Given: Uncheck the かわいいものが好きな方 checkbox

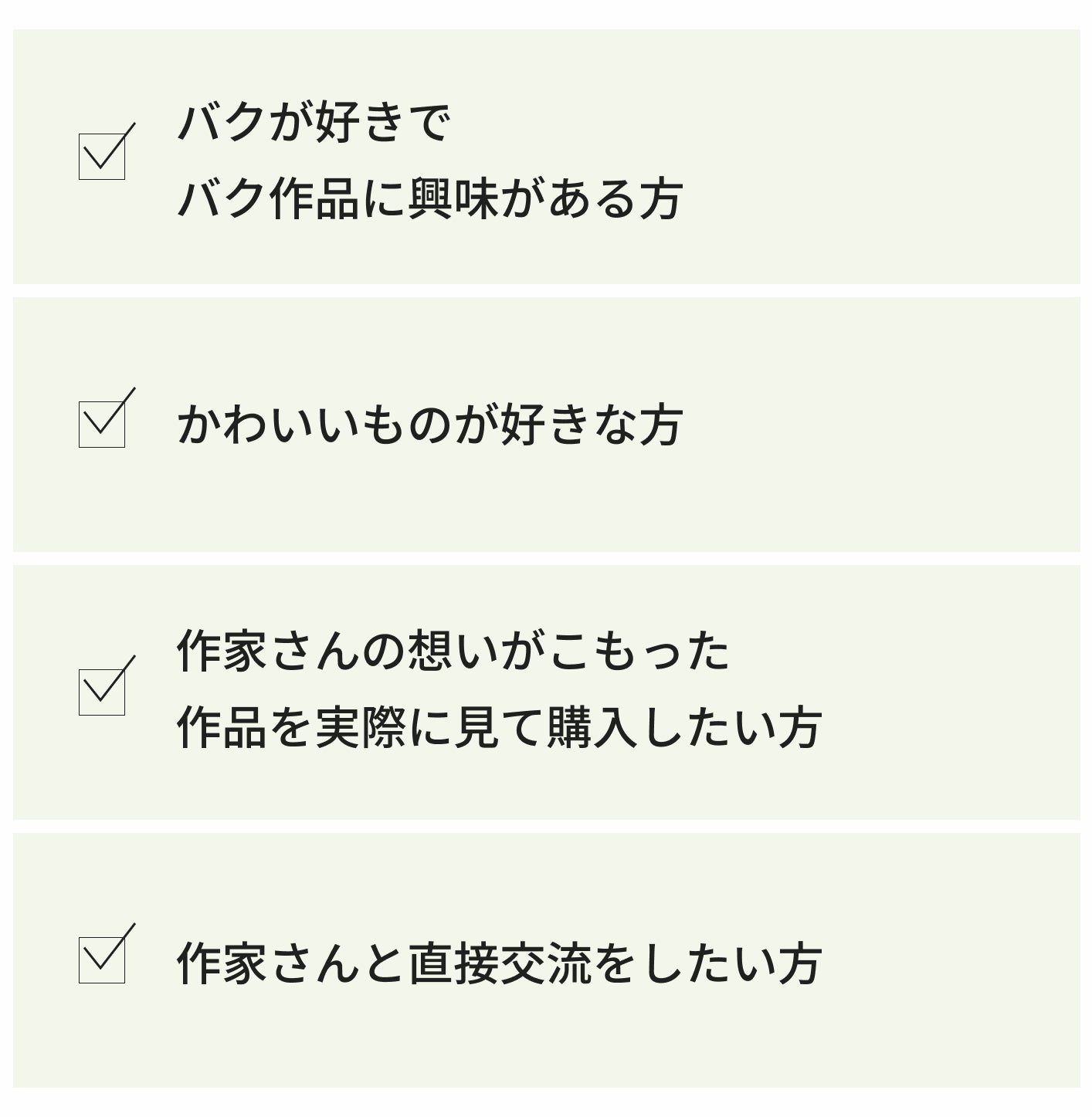Looking at the screenshot, I should coord(102,424).
